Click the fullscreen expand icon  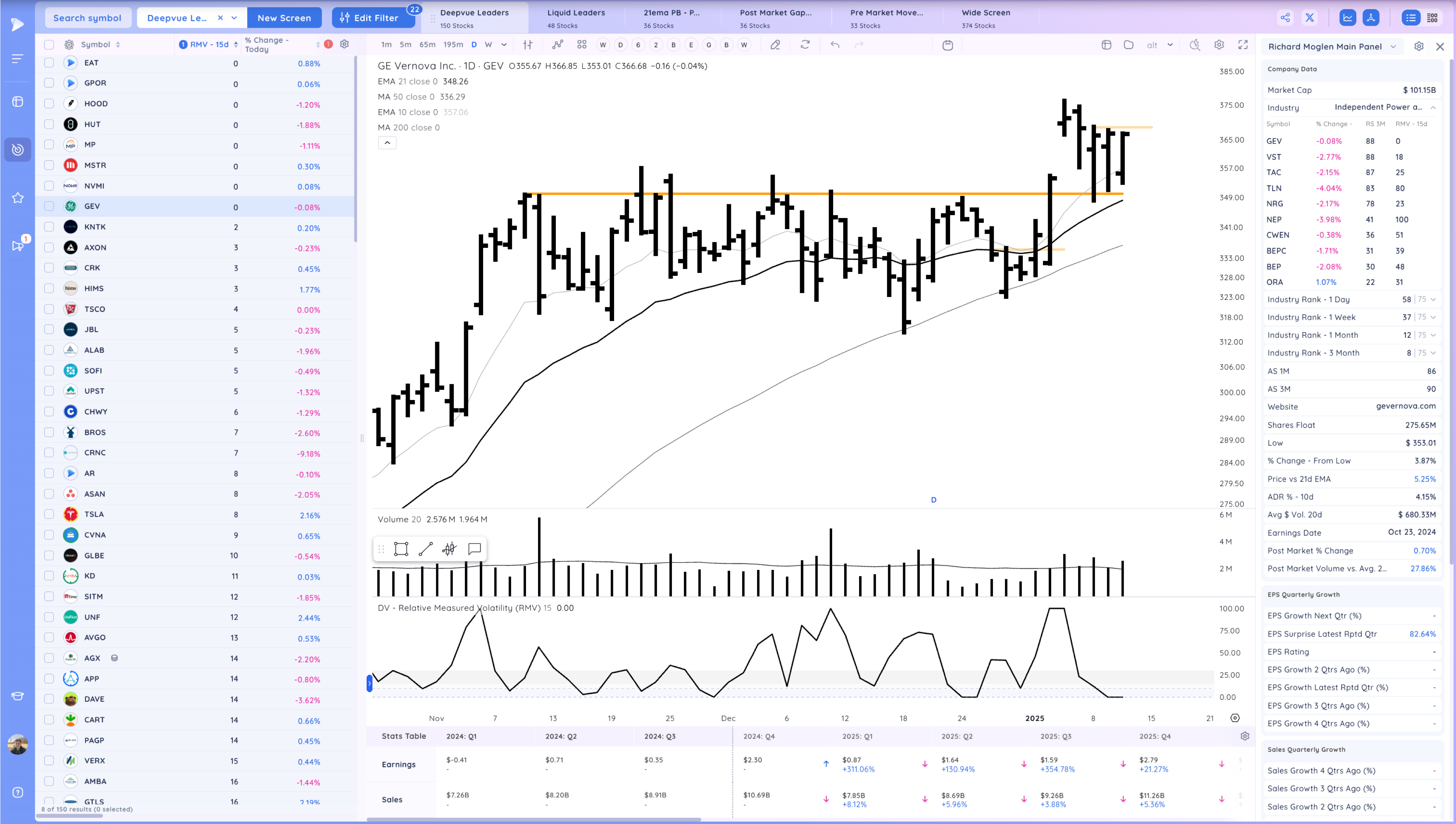pyautogui.click(x=1243, y=45)
